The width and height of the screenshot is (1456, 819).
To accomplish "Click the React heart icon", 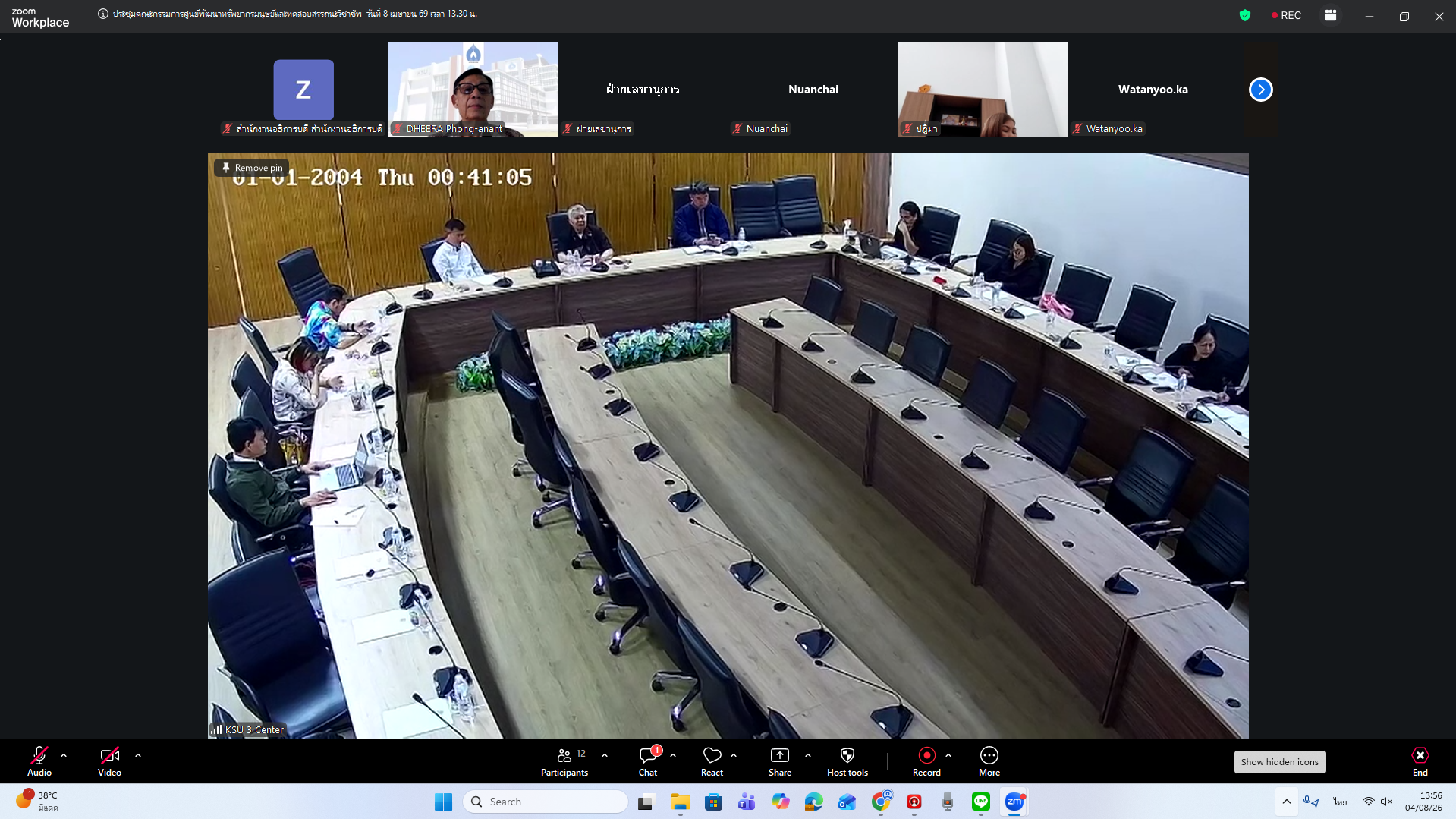I will point(712,761).
